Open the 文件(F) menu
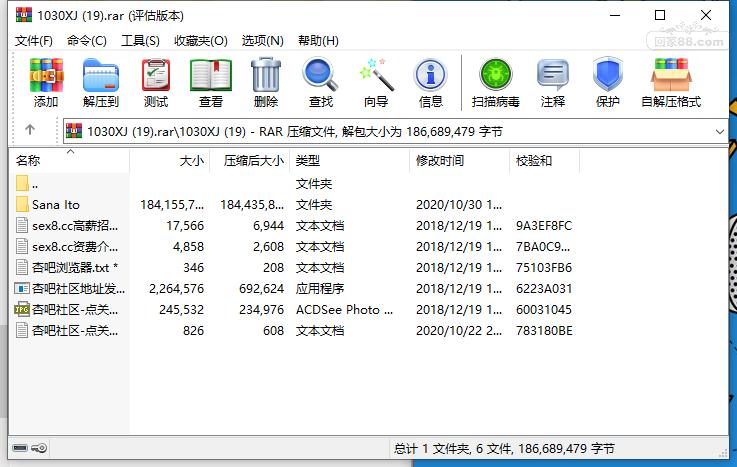 coord(34,41)
